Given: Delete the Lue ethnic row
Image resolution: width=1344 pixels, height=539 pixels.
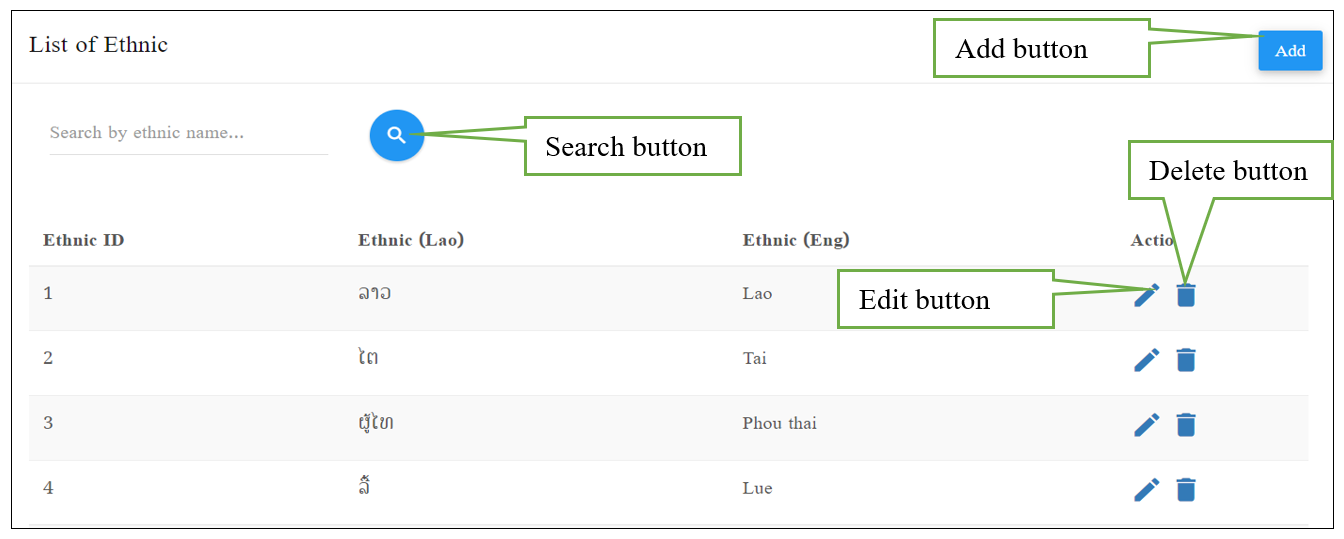Looking at the screenshot, I should click(x=1186, y=490).
